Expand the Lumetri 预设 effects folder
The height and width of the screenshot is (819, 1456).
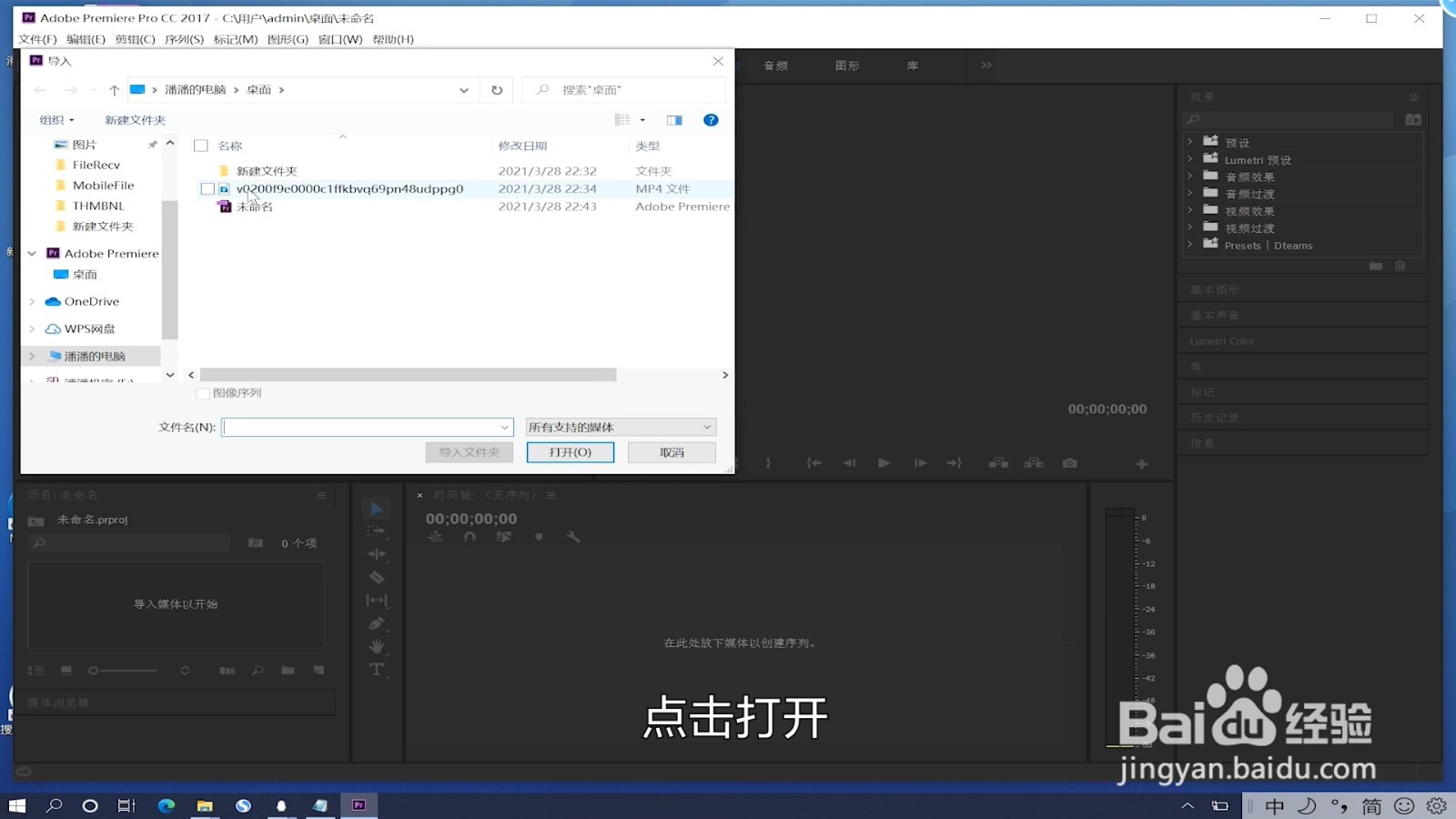point(1190,159)
